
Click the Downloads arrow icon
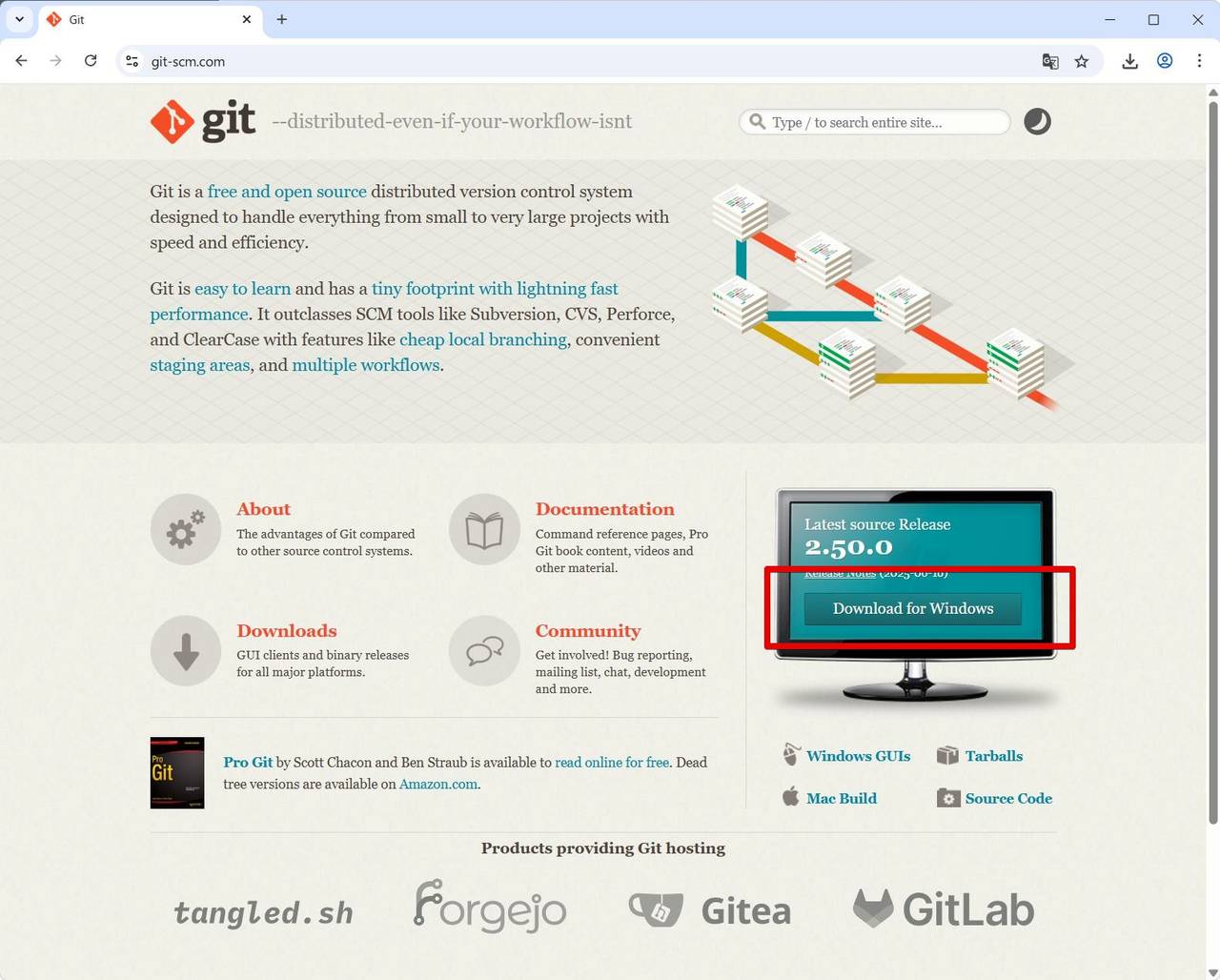click(x=186, y=650)
